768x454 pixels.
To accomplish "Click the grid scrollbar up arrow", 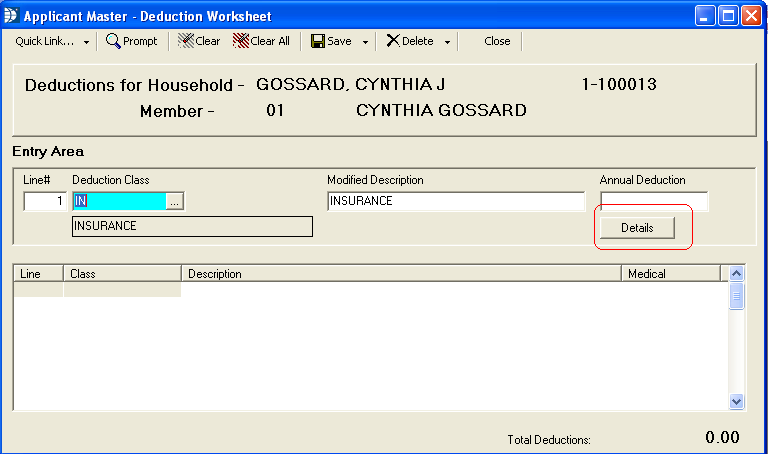I will click(x=737, y=273).
